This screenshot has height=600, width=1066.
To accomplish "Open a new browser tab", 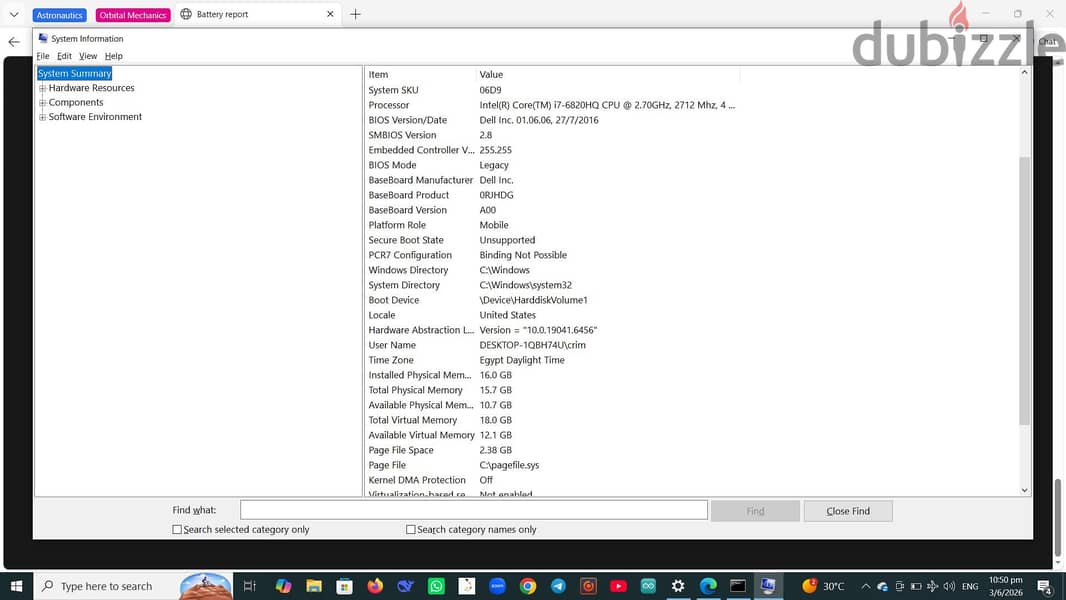I will click(x=356, y=14).
